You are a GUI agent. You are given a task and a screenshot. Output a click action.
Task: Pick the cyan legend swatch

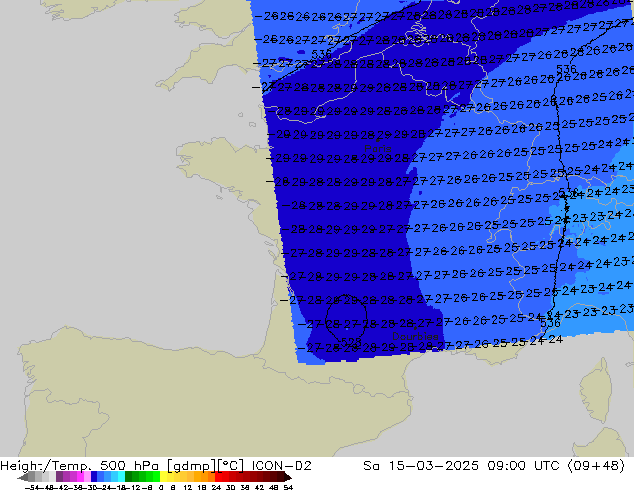click(x=121, y=477)
